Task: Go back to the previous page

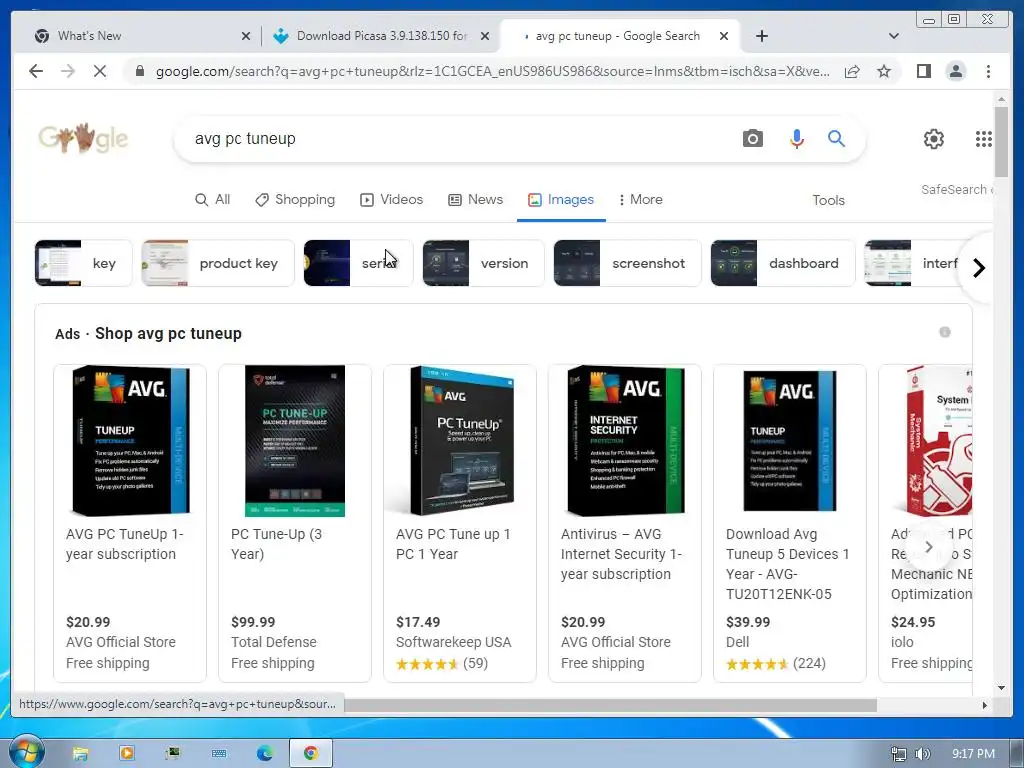Action: click(36, 71)
